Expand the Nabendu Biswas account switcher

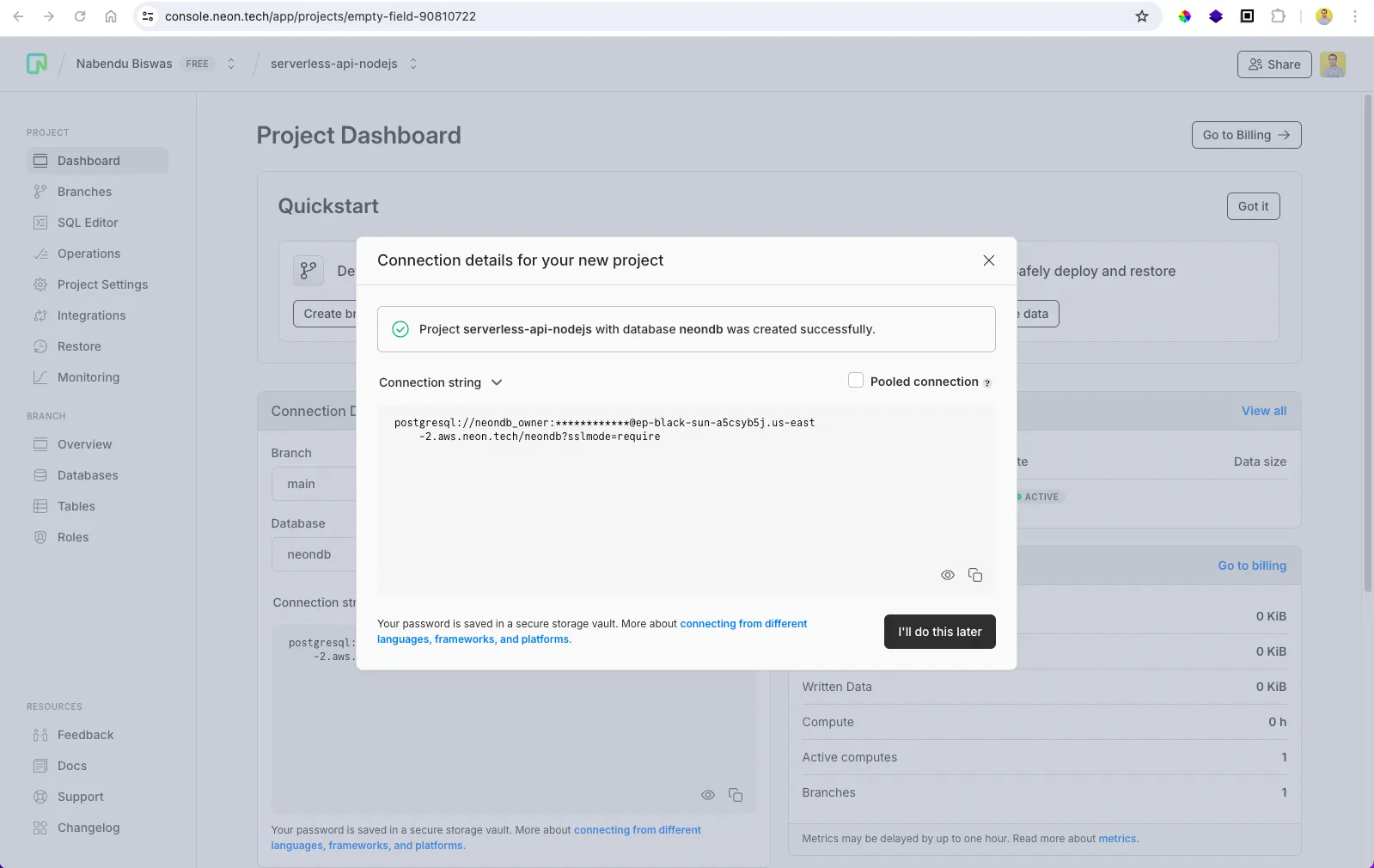tap(231, 64)
